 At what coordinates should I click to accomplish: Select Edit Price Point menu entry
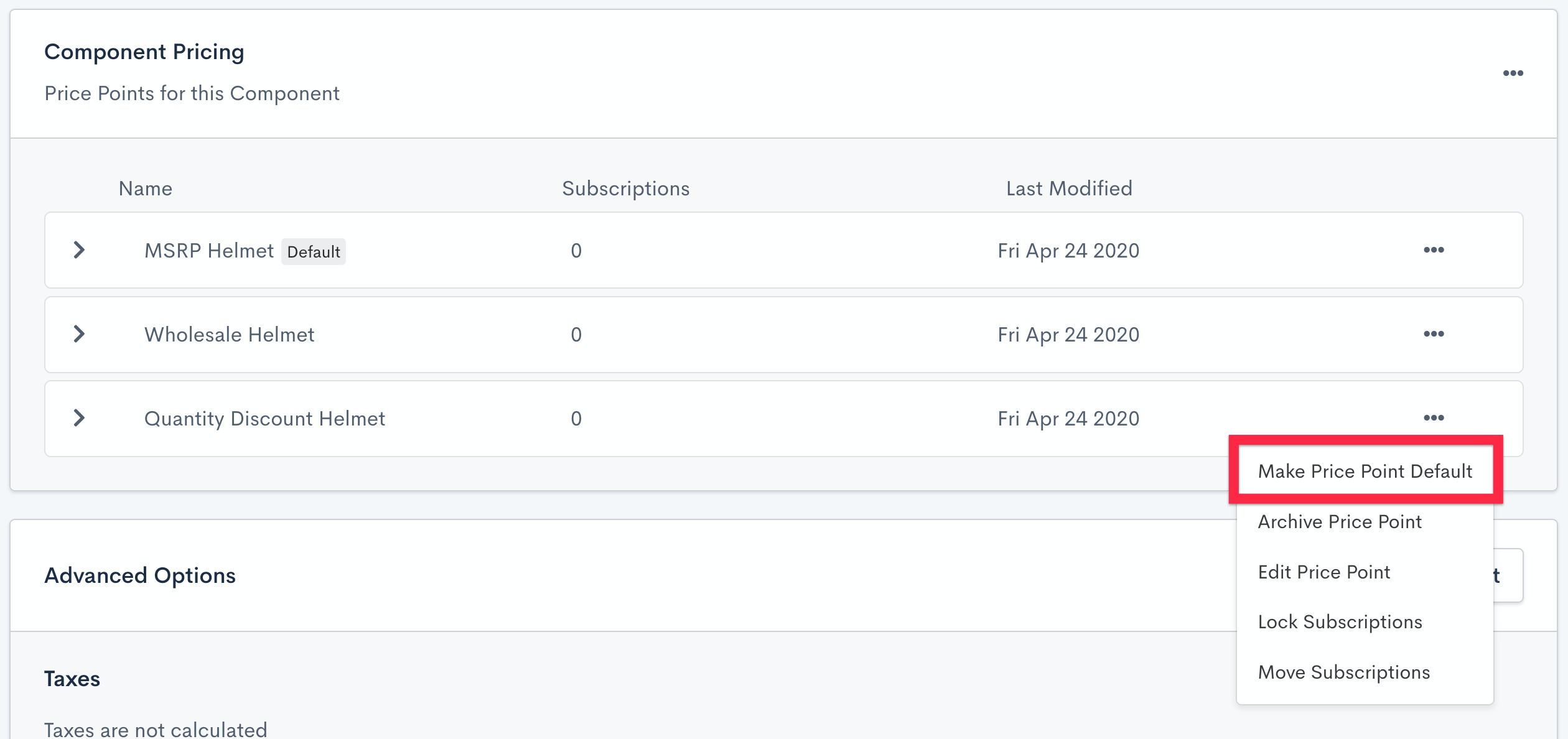point(1323,572)
